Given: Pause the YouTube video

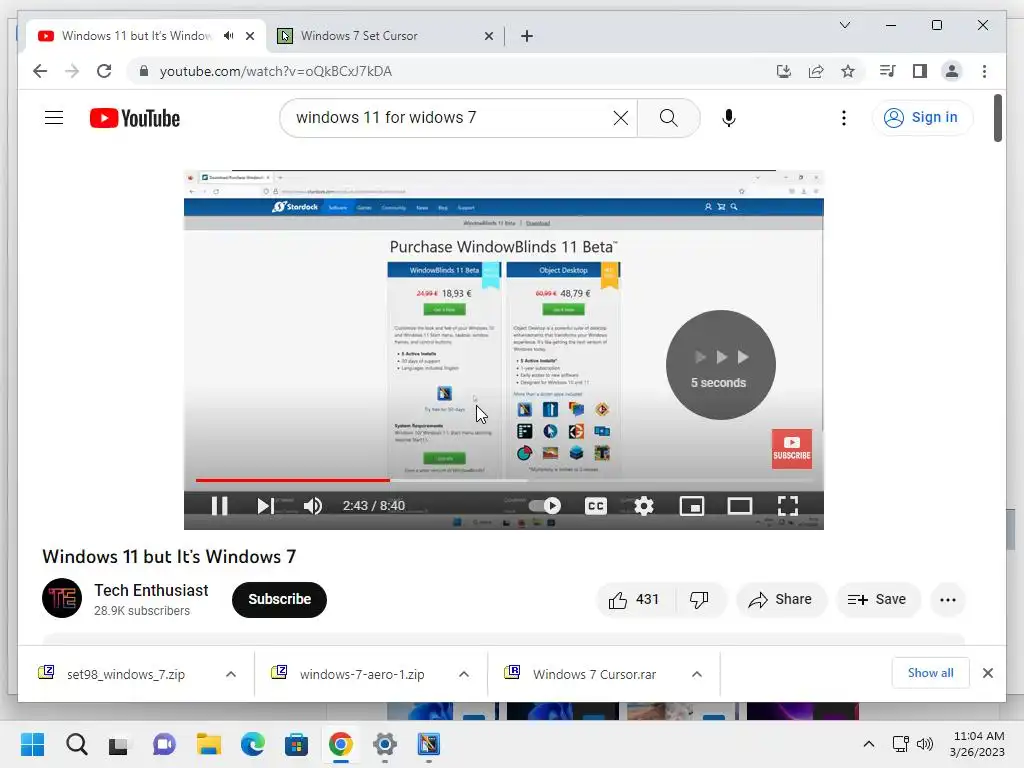Looking at the screenshot, I should tap(219, 505).
